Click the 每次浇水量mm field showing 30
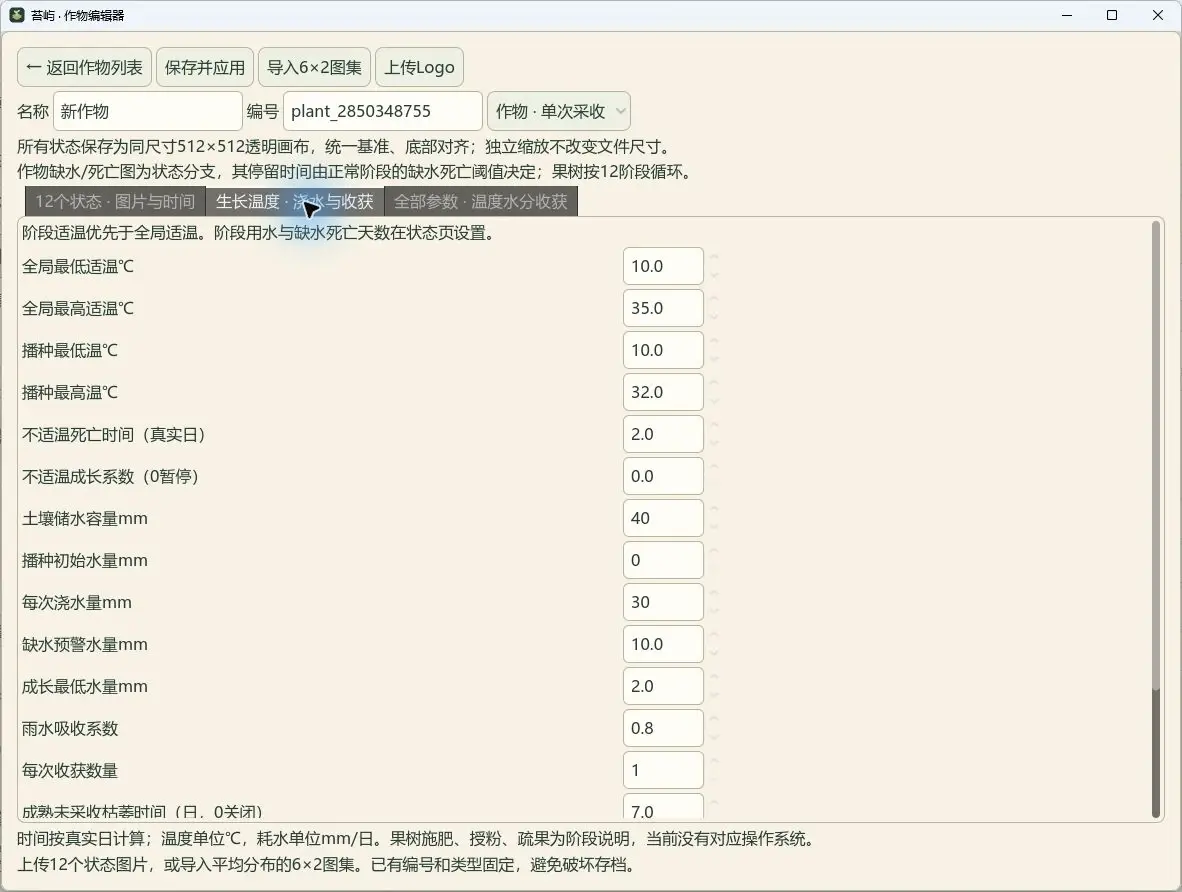The height and width of the screenshot is (892, 1182). tap(663, 602)
